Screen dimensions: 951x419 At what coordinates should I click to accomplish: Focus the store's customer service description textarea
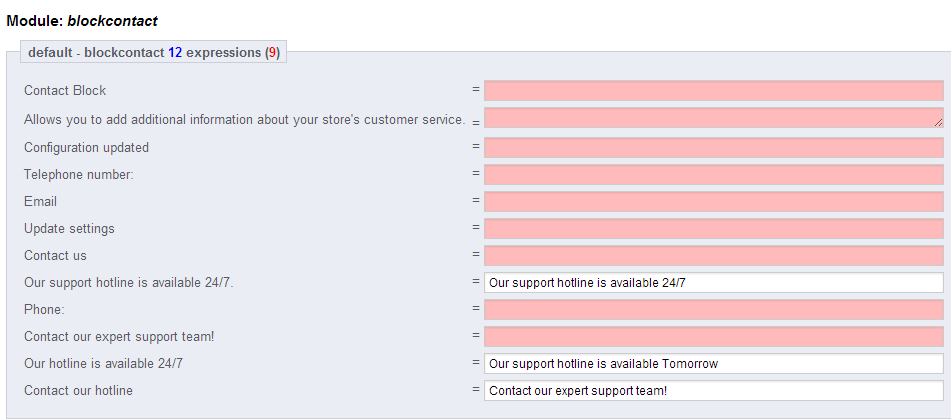coord(713,118)
